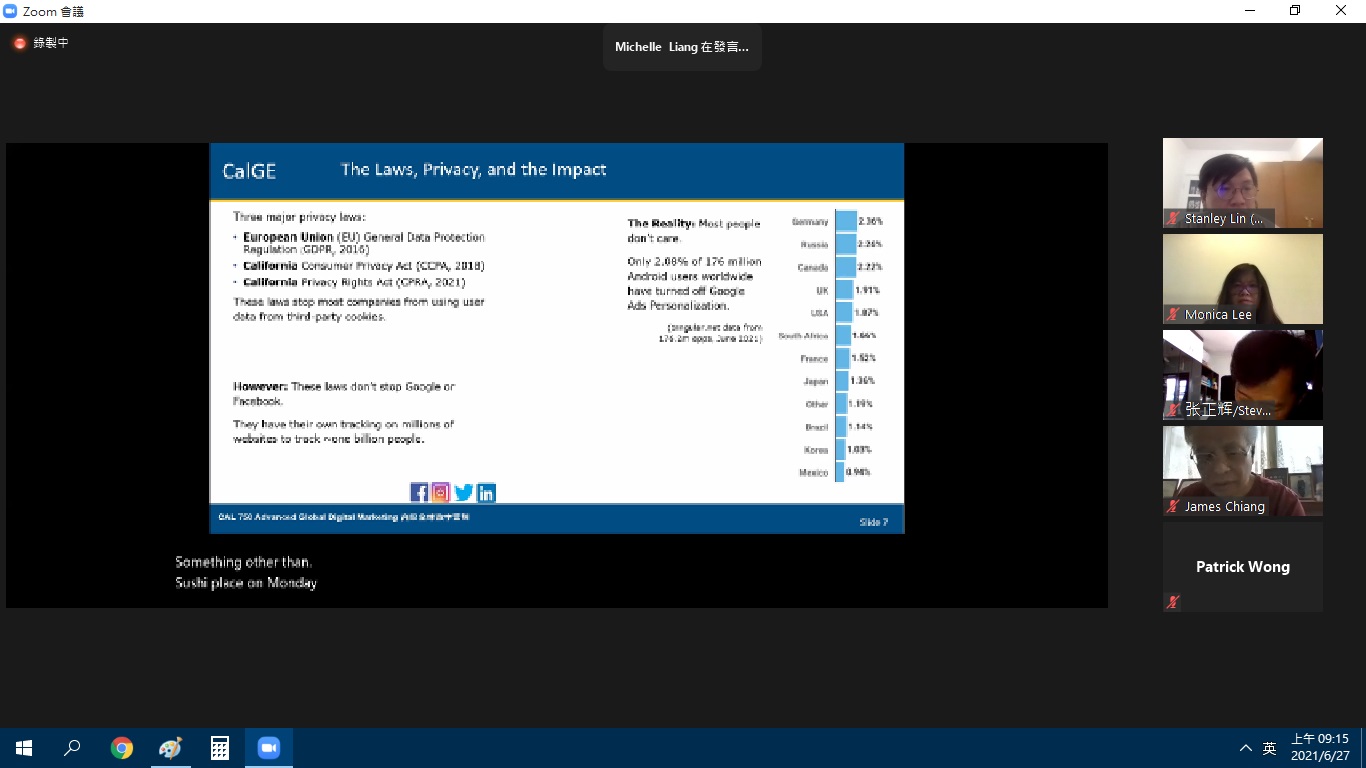This screenshot has width=1366, height=768.
Task: Select Monica Lee's video thumbnail
Action: coord(1242,278)
